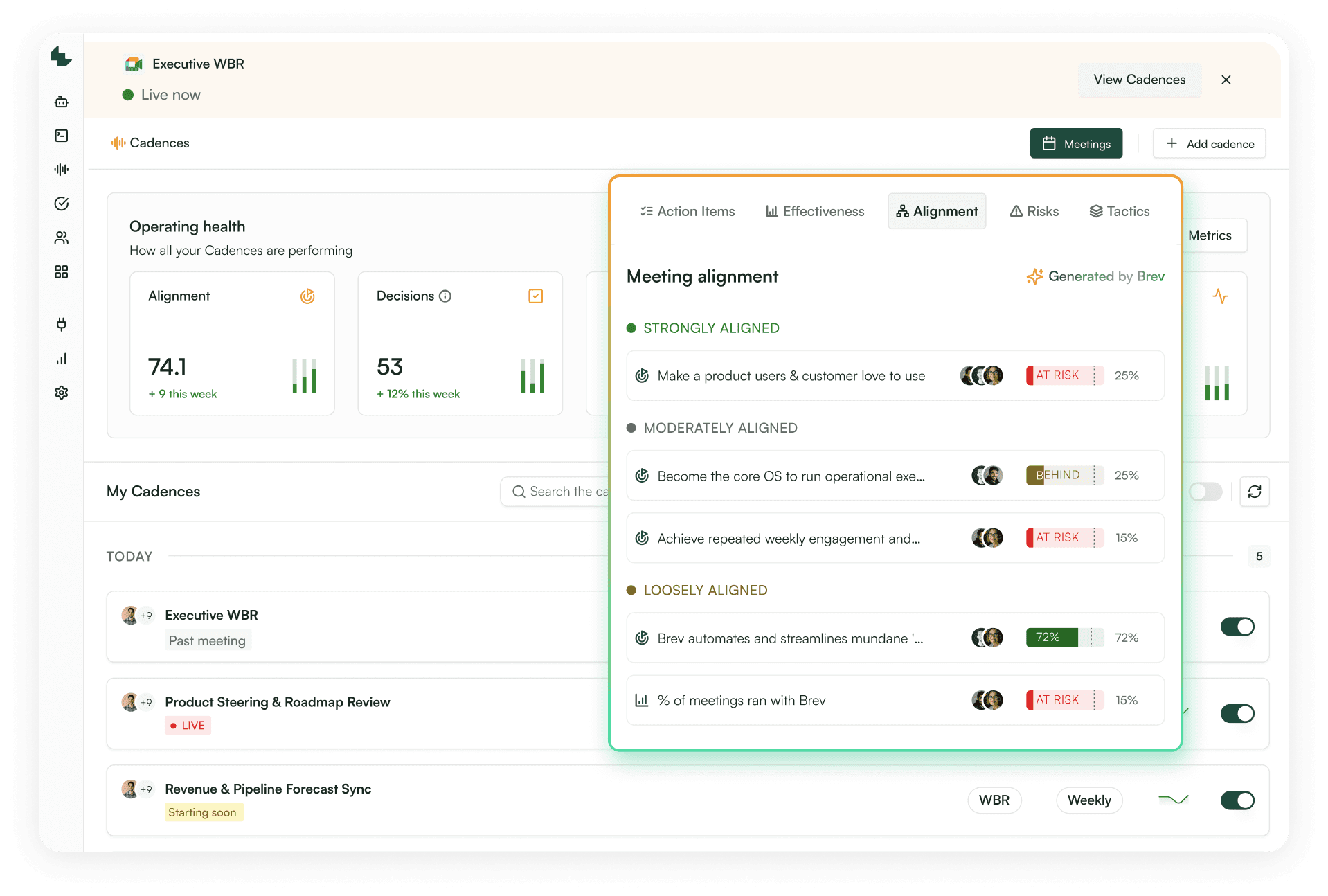1328x896 pixels.
Task: Click the STRONGLY ALIGNED section heading
Action: tap(711, 328)
